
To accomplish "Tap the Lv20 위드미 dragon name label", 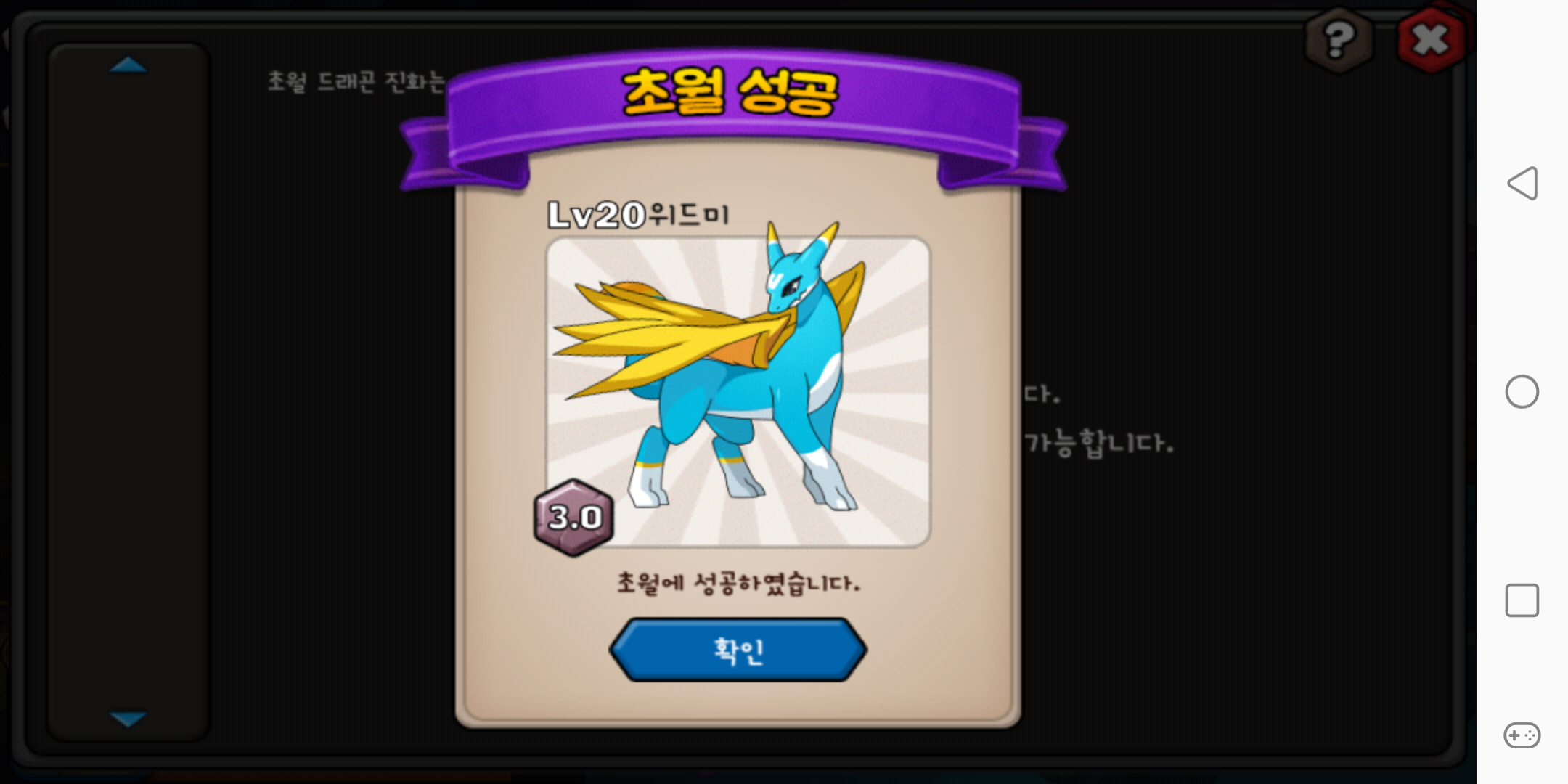I will point(637,215).
